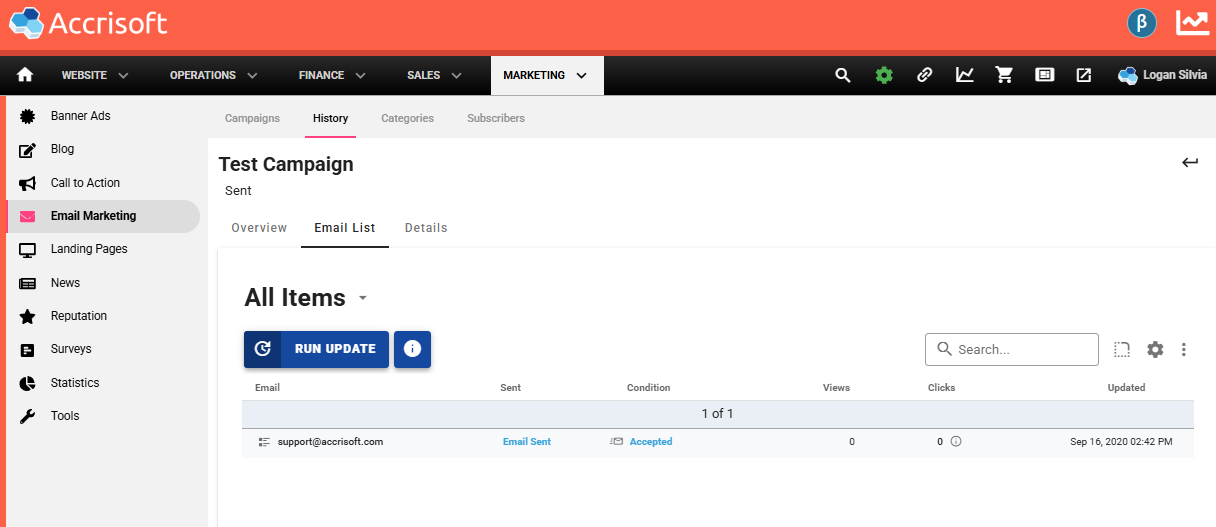Image resolution: width=1216 pixels, height=527 pixels.
Task: Open the Finance dropdown menu
Action: click(332, 75)
